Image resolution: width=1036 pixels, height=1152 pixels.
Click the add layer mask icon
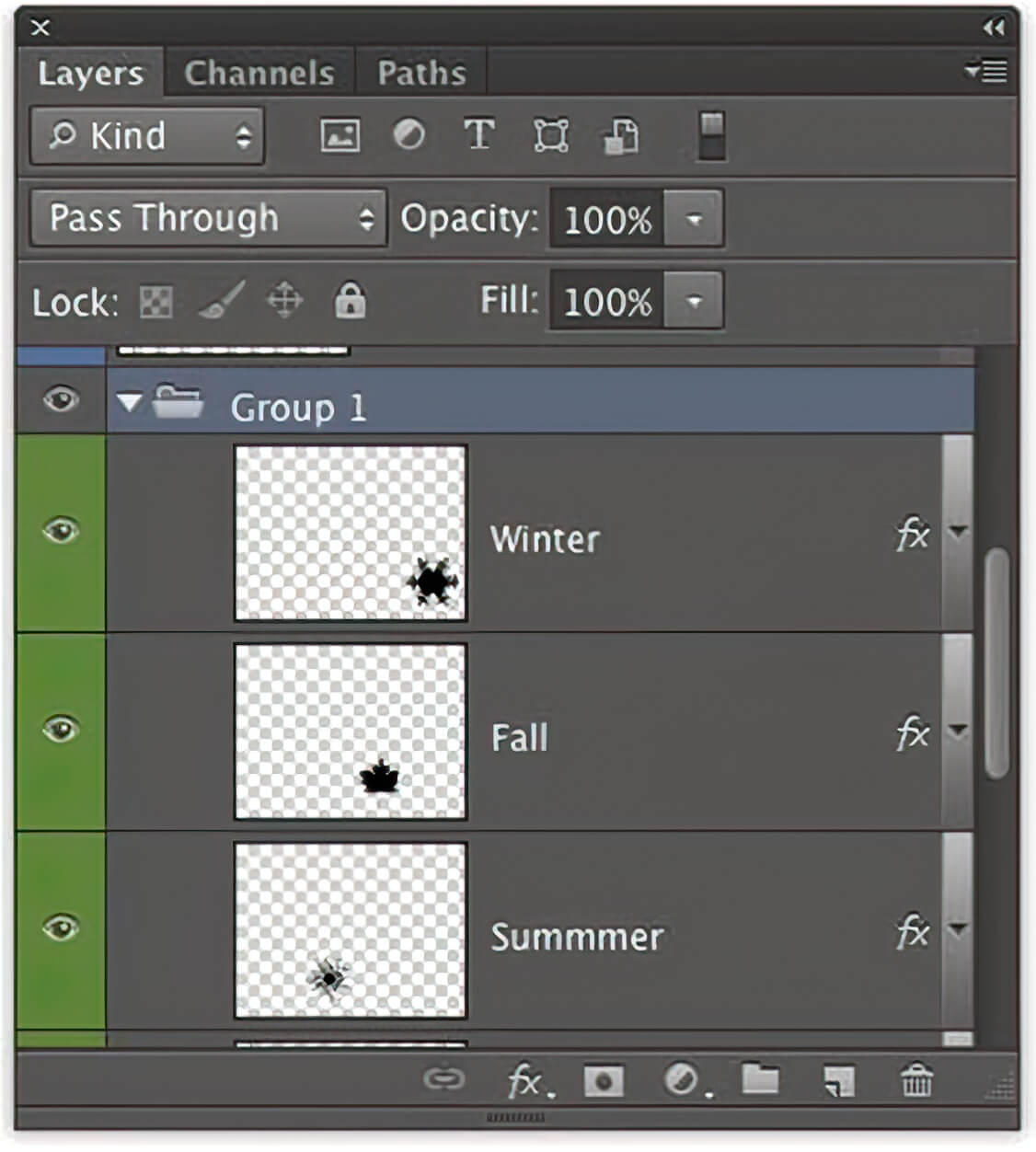point(604,1081)
